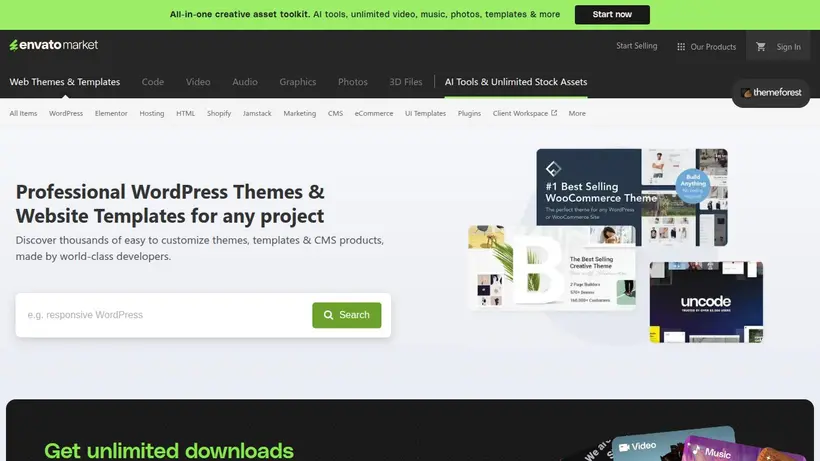
Task: Open the Audio category
Action: [245, 82]
